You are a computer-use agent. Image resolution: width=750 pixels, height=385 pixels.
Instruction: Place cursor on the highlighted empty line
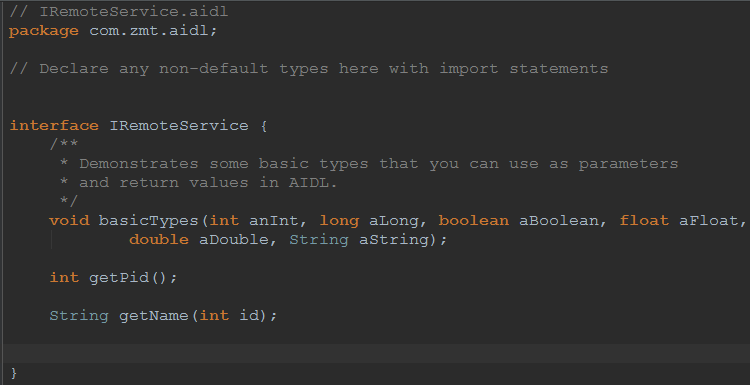point(375,353)
